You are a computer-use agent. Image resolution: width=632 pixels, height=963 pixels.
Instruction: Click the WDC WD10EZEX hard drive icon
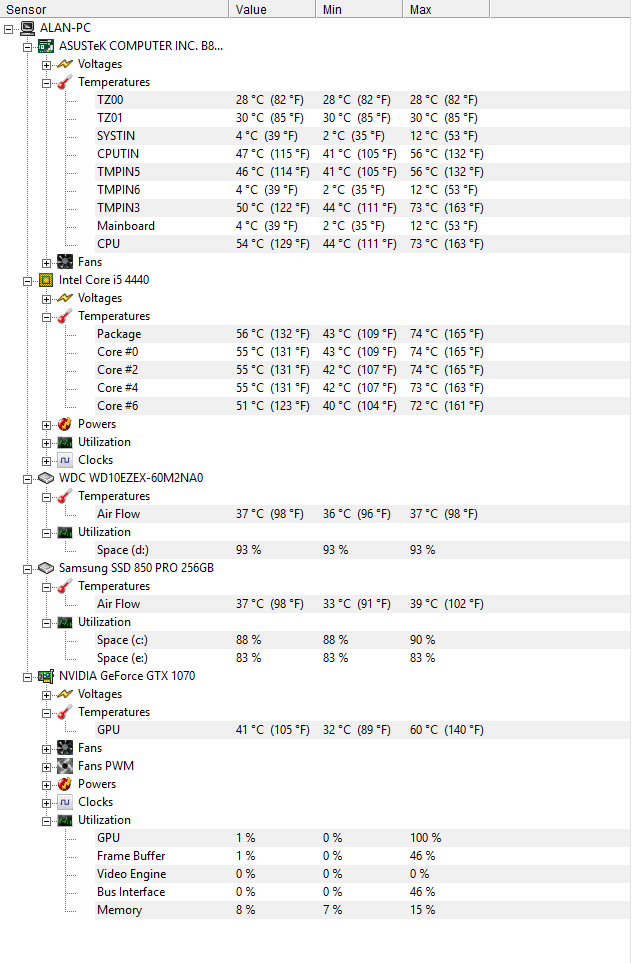[46, 478]
